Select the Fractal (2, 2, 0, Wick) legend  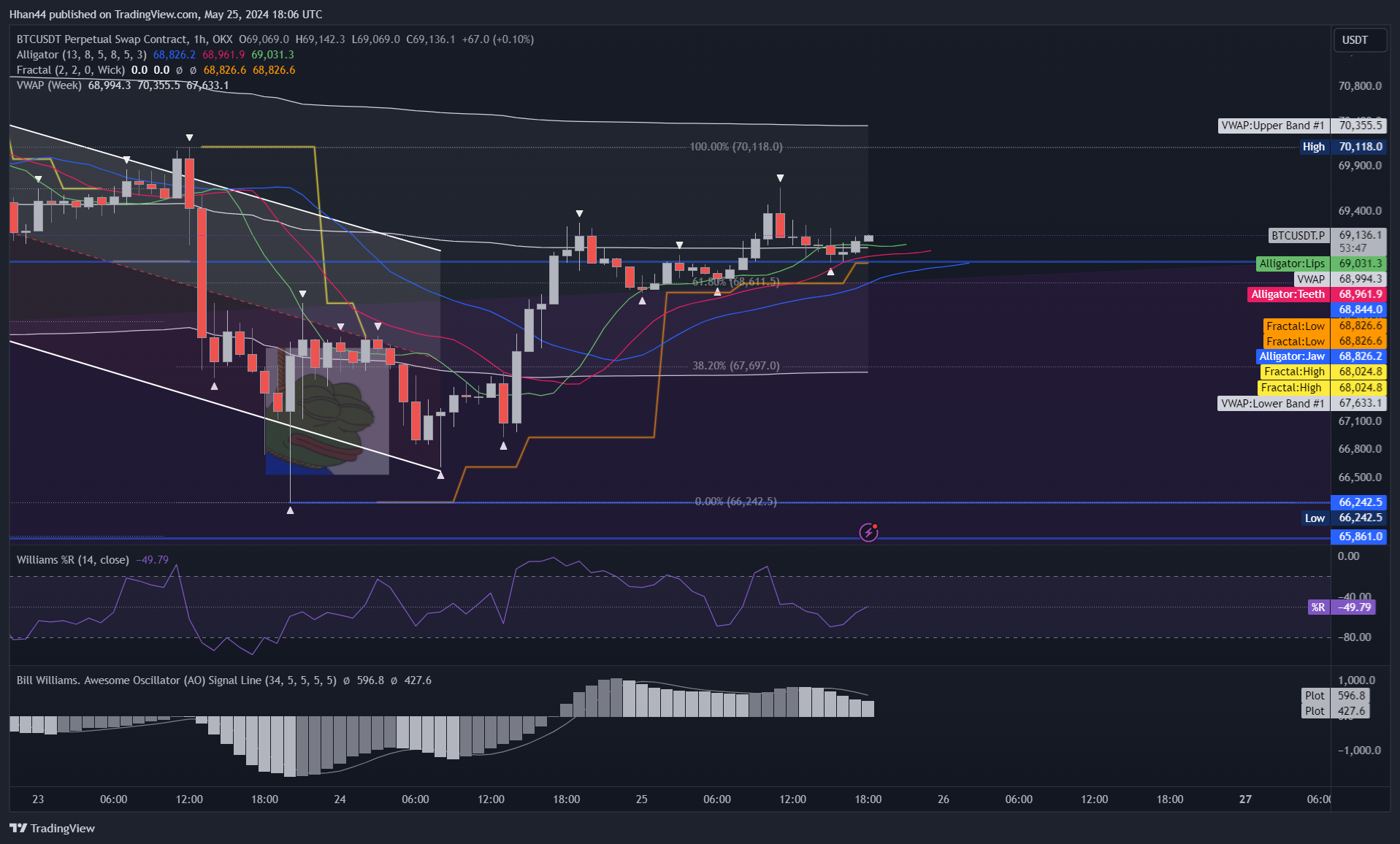(x=70, y=70)
